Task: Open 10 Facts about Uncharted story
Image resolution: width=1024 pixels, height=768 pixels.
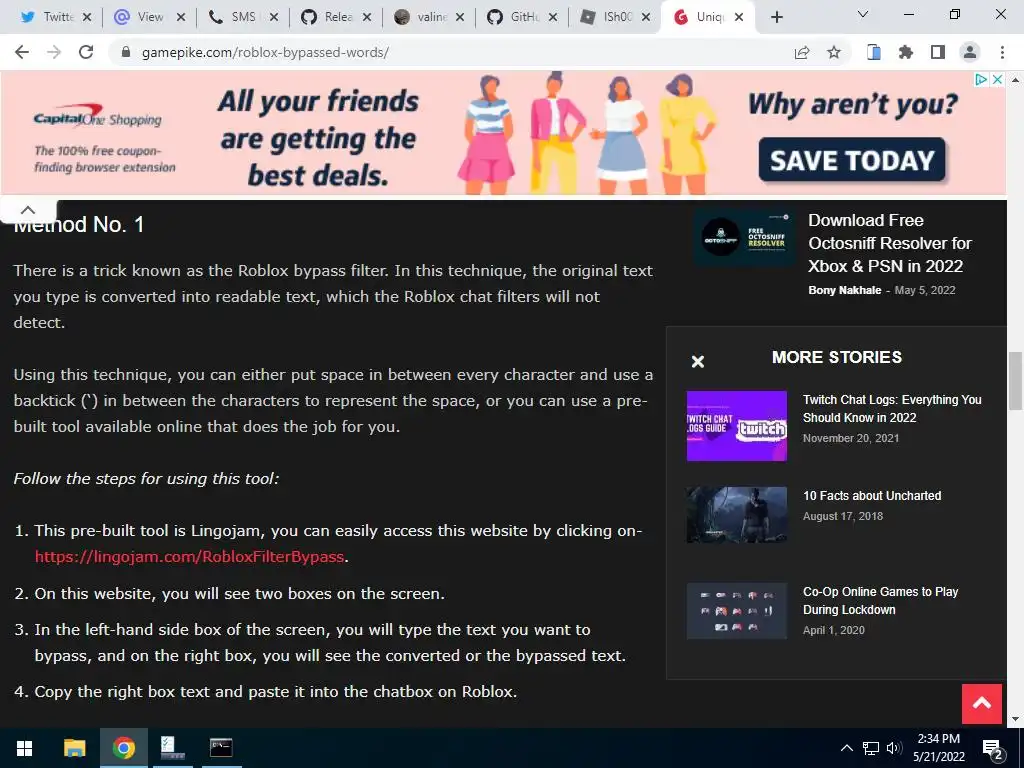Action: [872, 496]
